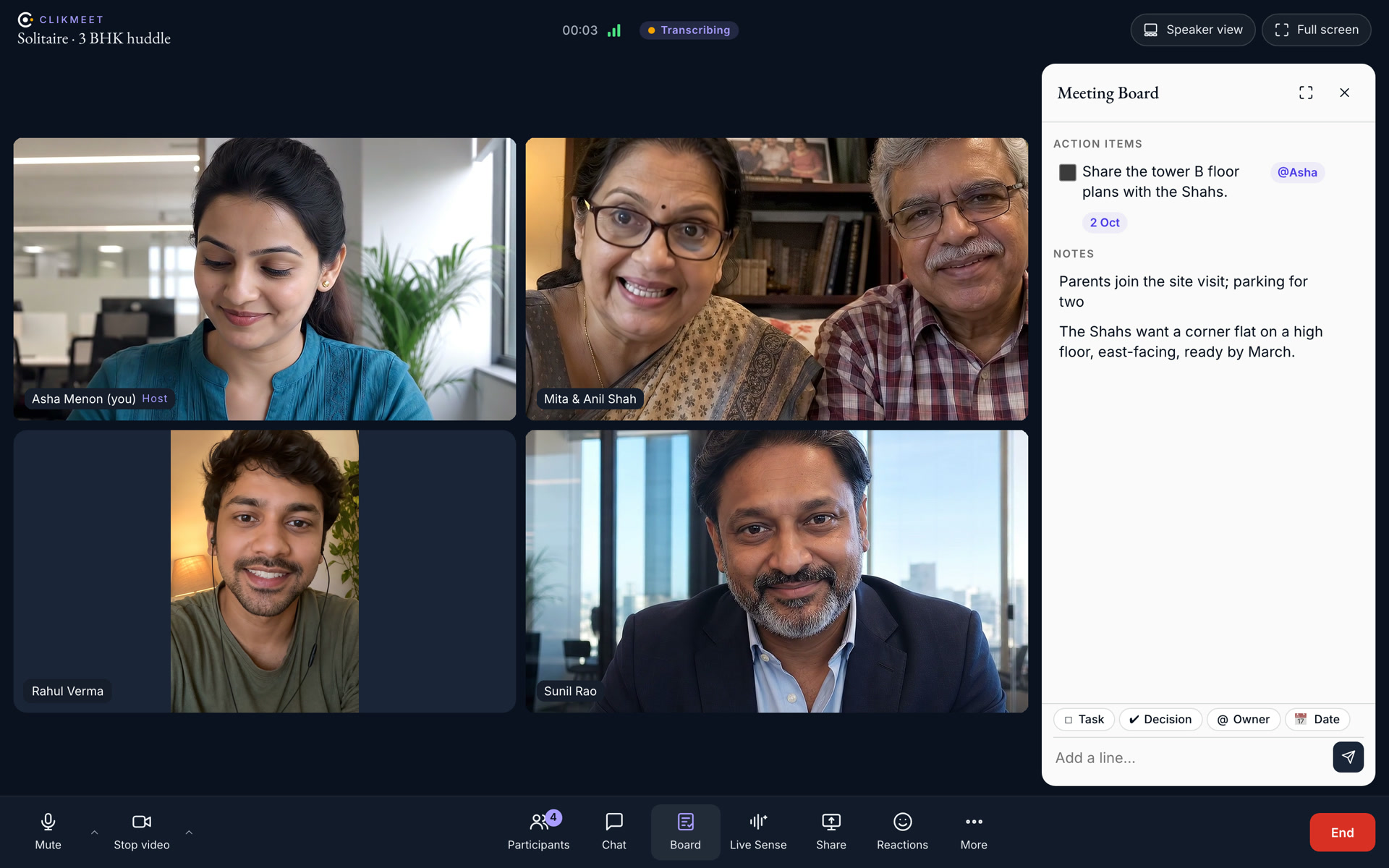Close the Meeting Board panel
1389x868 pixels.
pyautogui.click(x=1344, y=93)
